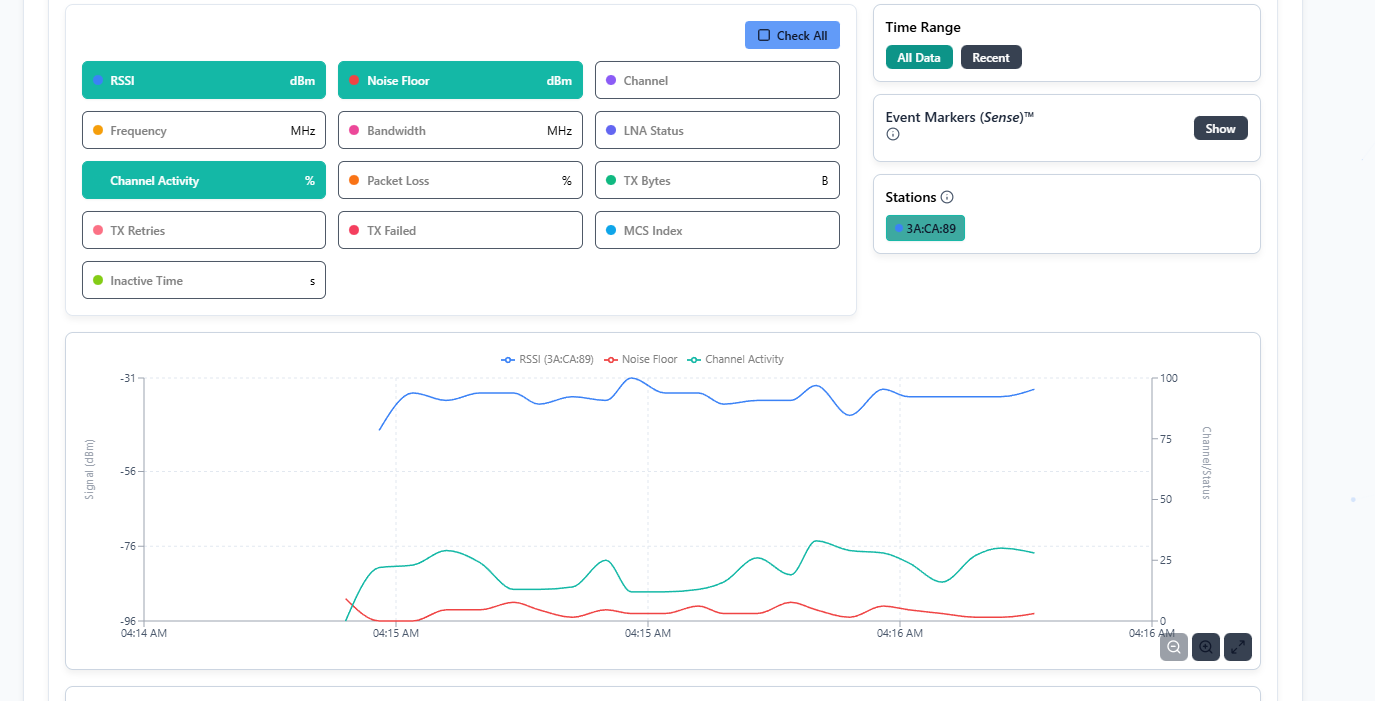Screen dimensions: 1375x701
Task: Click RSSI legend marker in chart
Action: (x=508, y=359)
